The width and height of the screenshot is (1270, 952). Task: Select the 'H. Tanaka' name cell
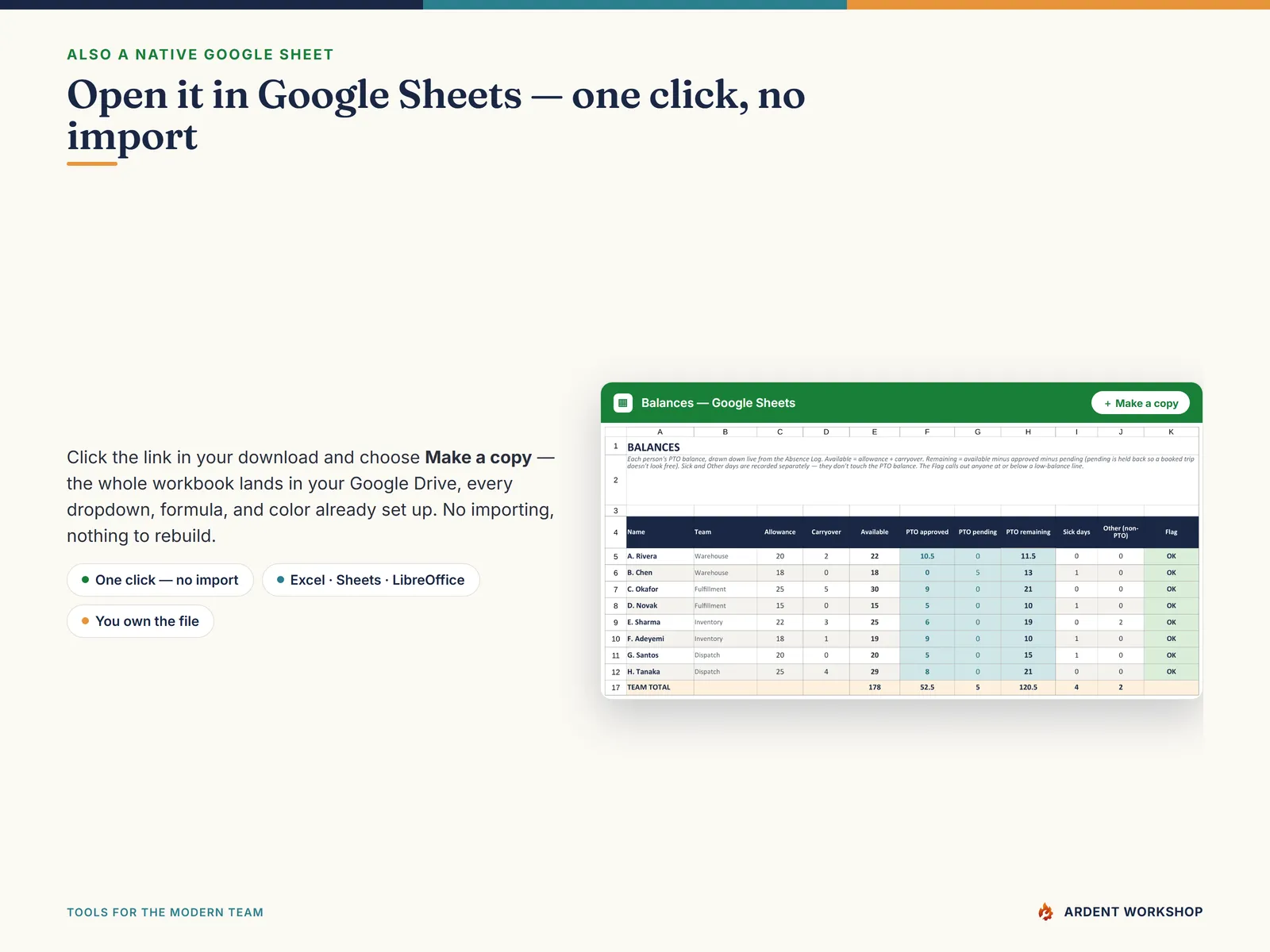(x=660, y=672)
